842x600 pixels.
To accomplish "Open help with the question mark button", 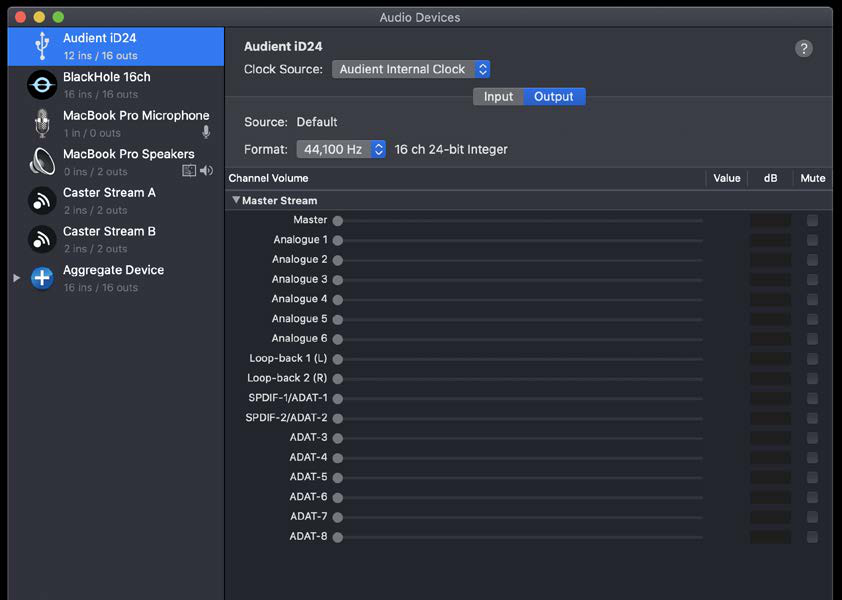I will (803, 49).
